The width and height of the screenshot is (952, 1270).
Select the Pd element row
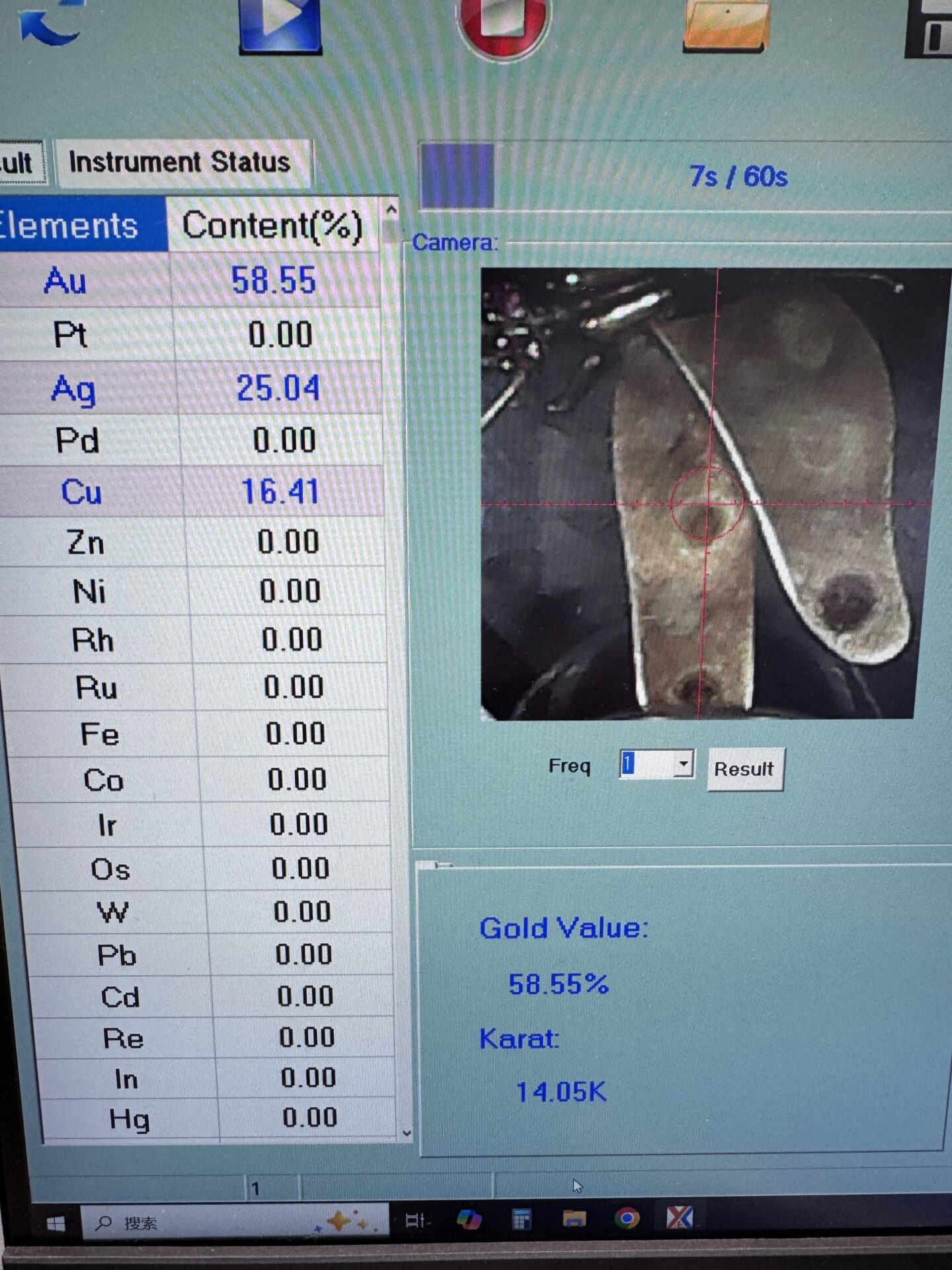[x=192, y=441]
